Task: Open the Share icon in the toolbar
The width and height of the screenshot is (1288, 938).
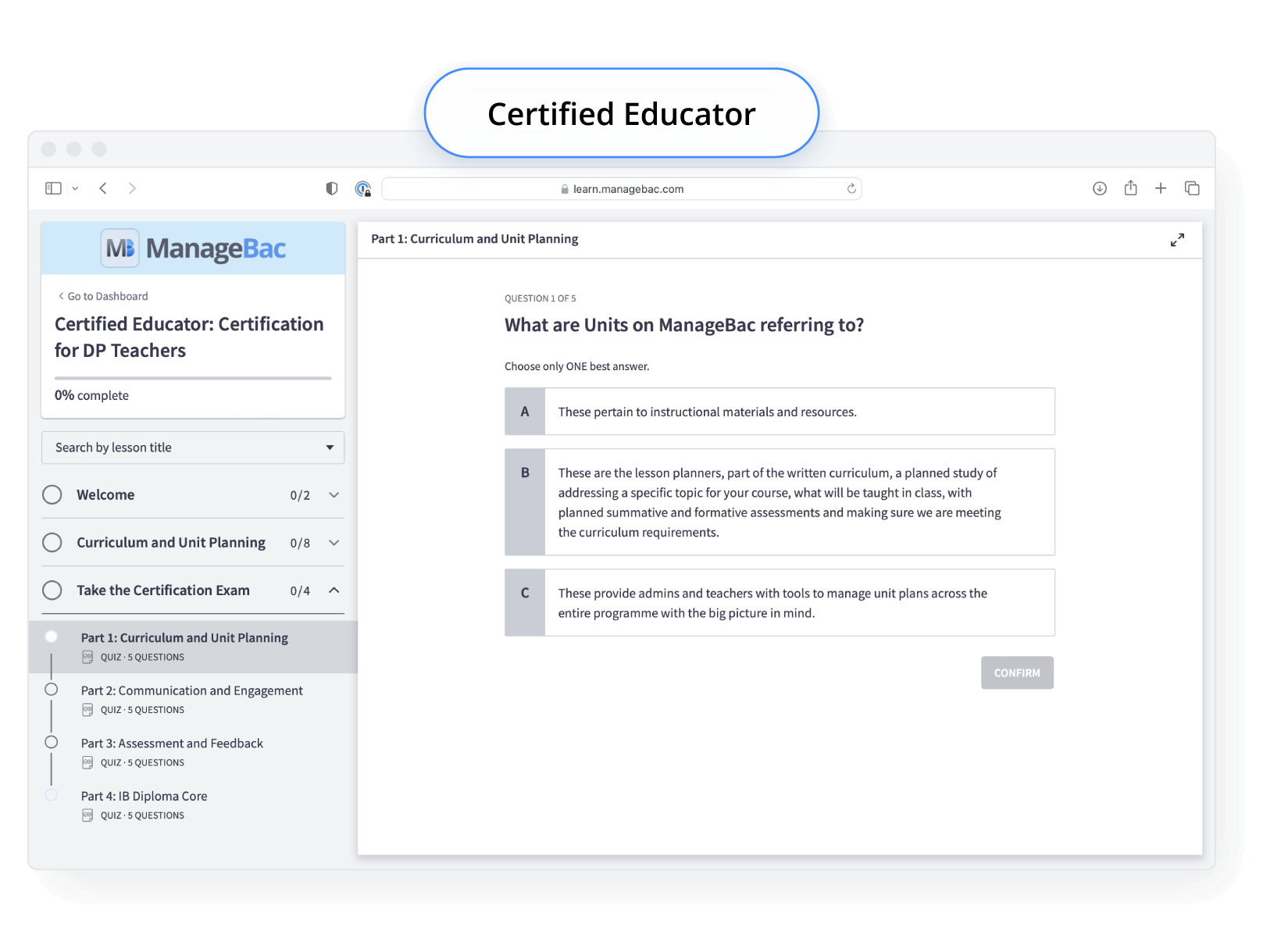Action: (x=1130, y=187)
